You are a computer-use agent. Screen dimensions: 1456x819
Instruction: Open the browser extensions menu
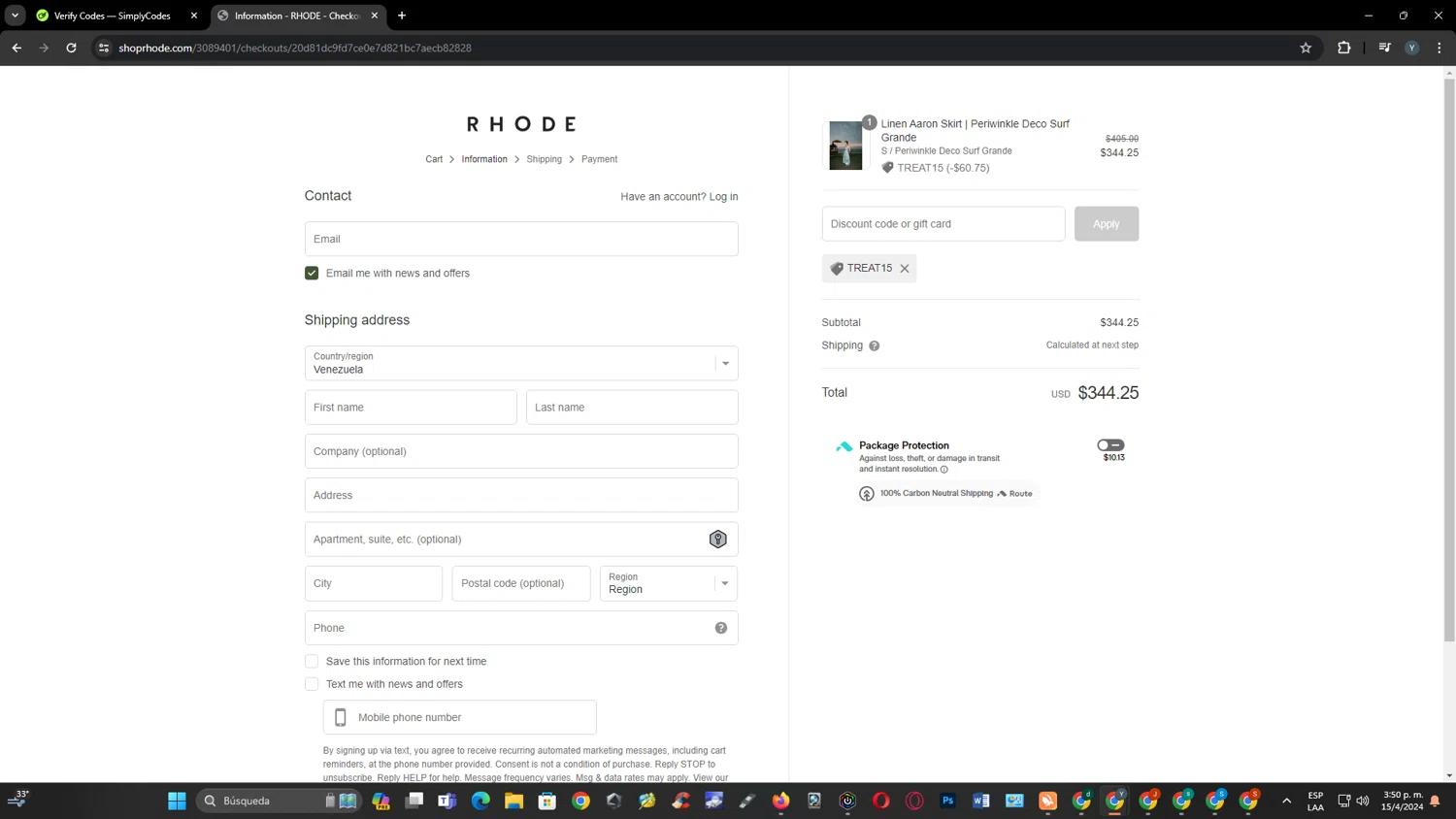click(1344, 48)
